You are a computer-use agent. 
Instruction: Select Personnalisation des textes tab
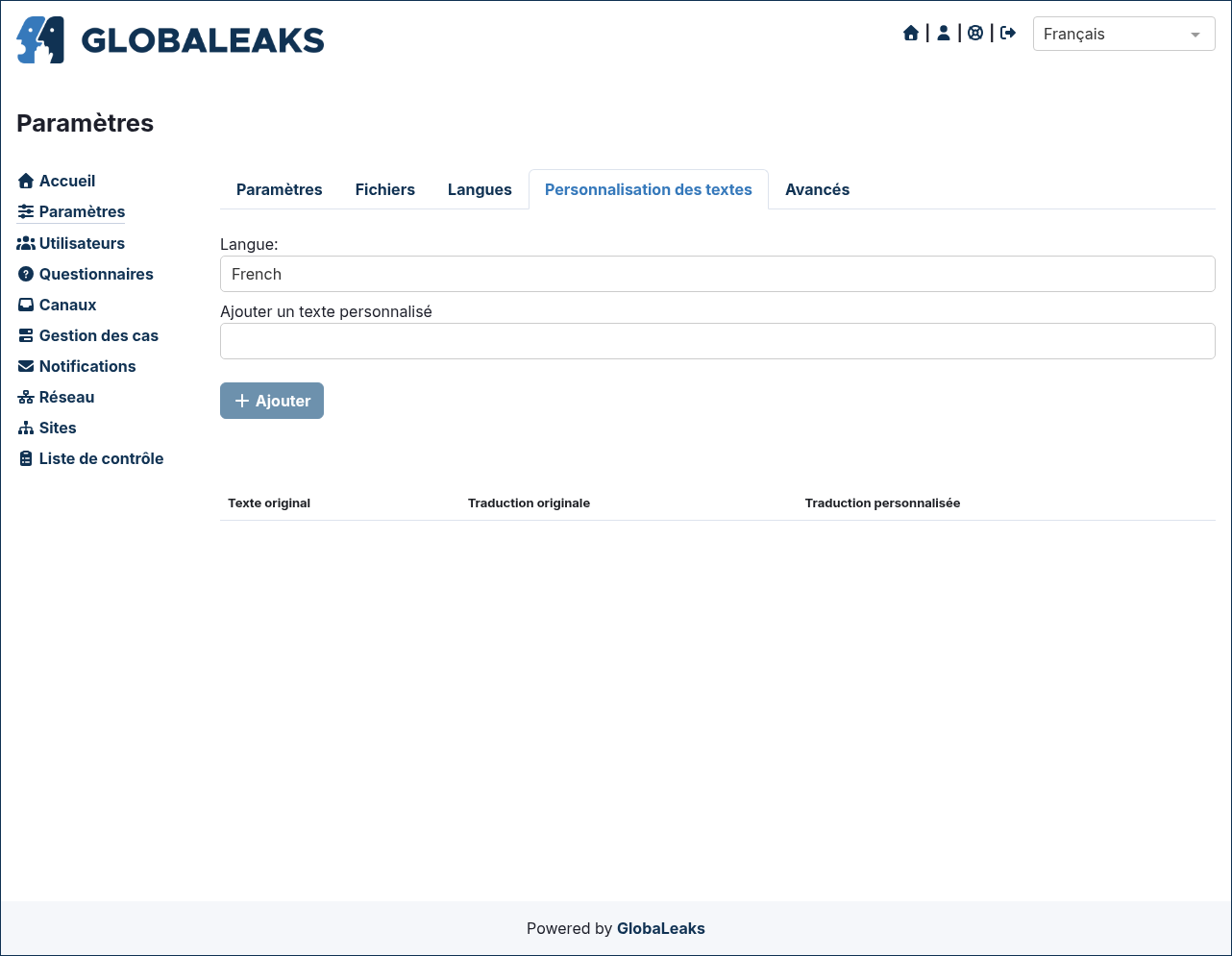coord(649,189)
